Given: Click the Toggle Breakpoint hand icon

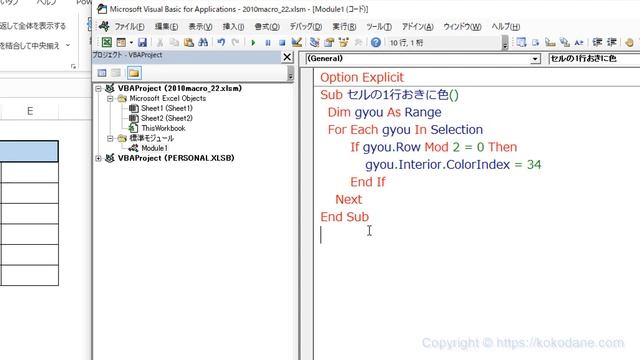Looking at the screenshot, I should (x=629, y=42).
